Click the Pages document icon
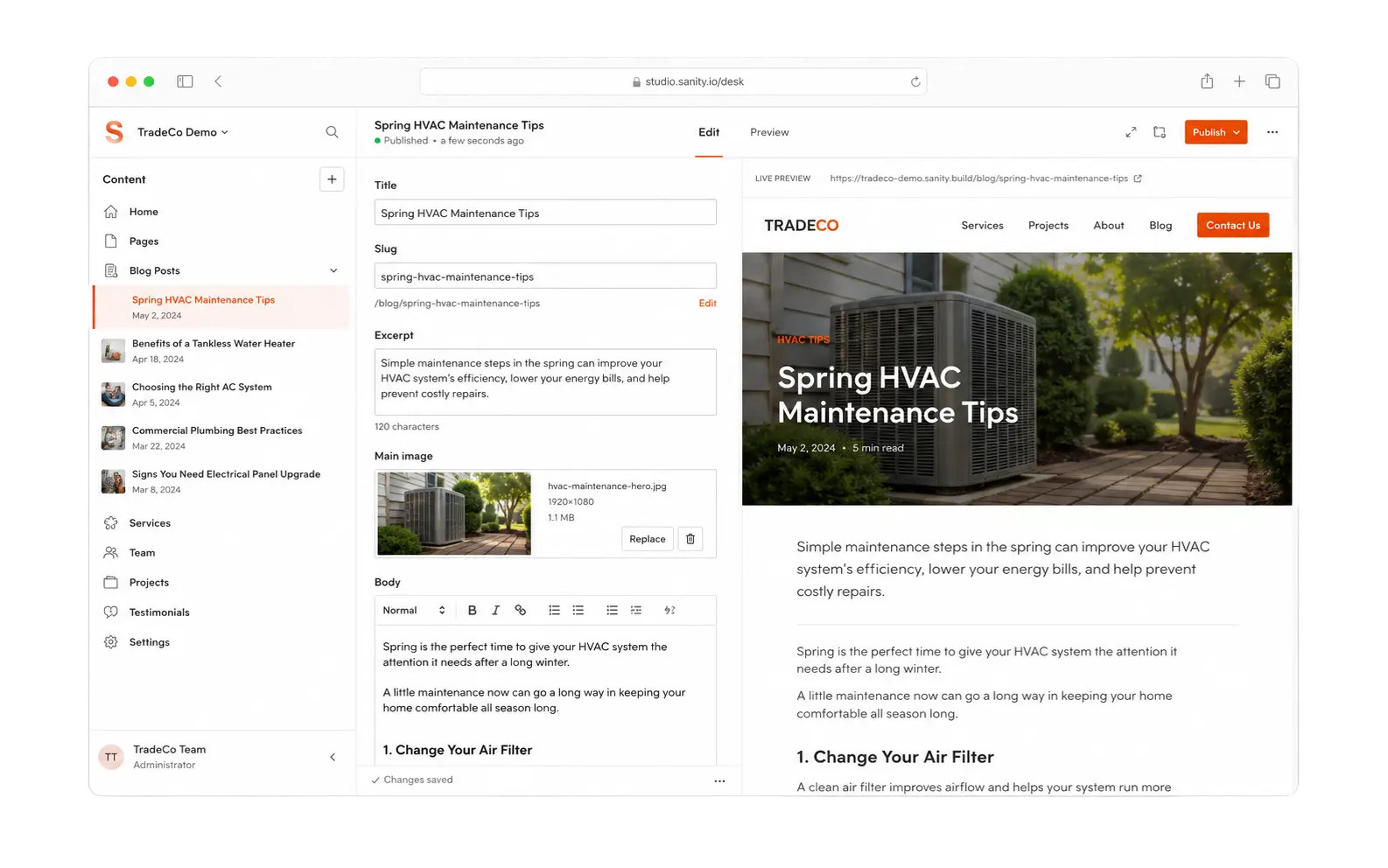 [111, 241]
